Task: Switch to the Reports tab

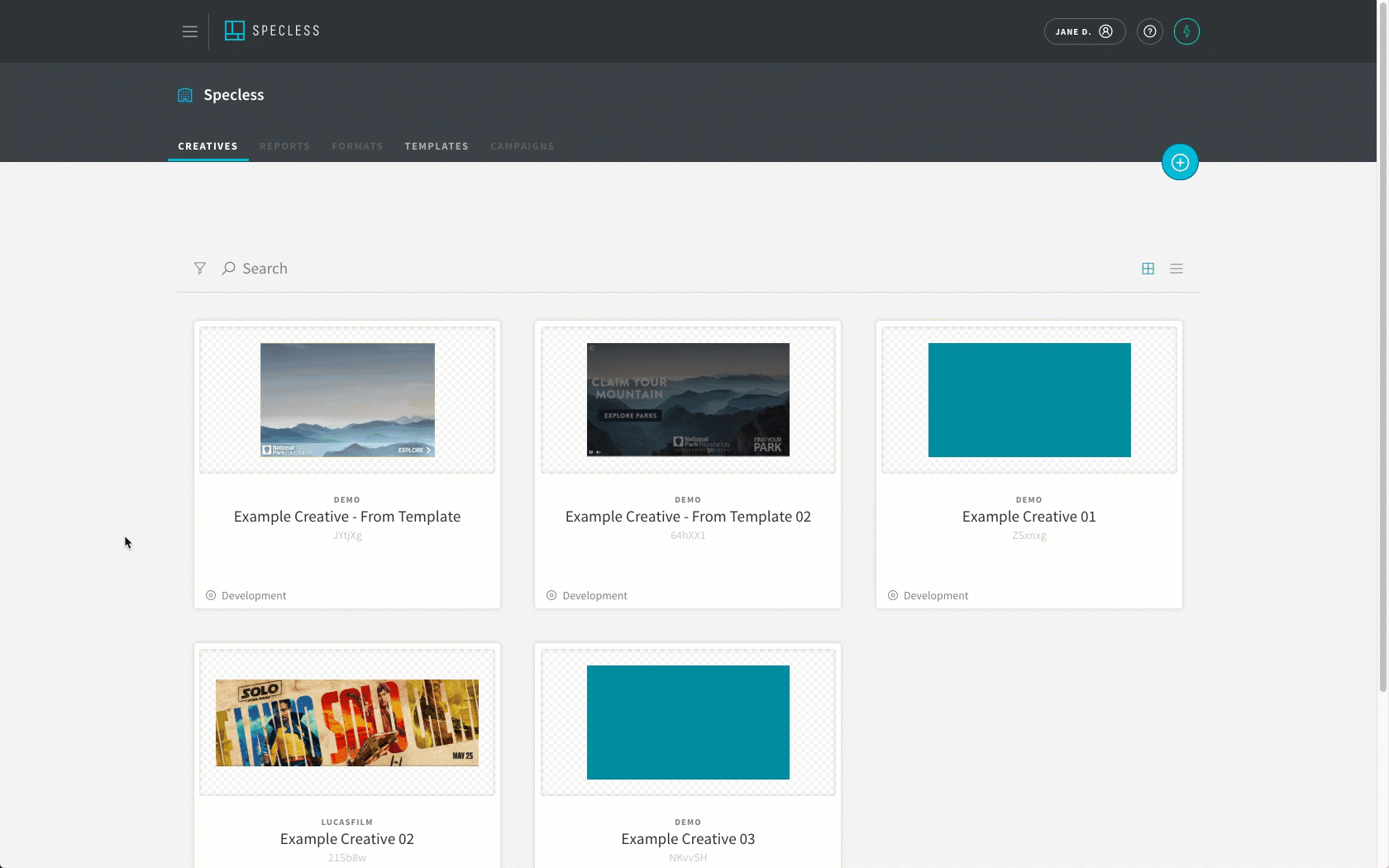Action: pyautogui.click(x=284, y=146)
